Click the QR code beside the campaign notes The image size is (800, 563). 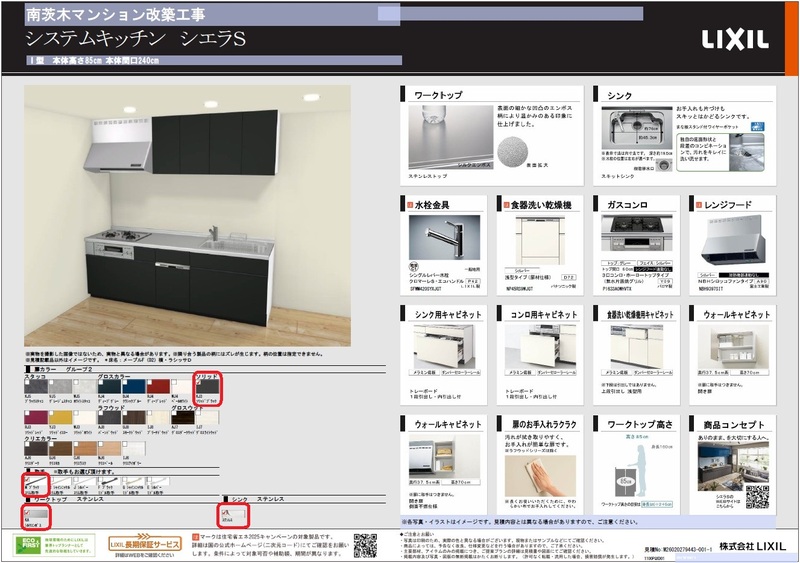coord(366,544)
